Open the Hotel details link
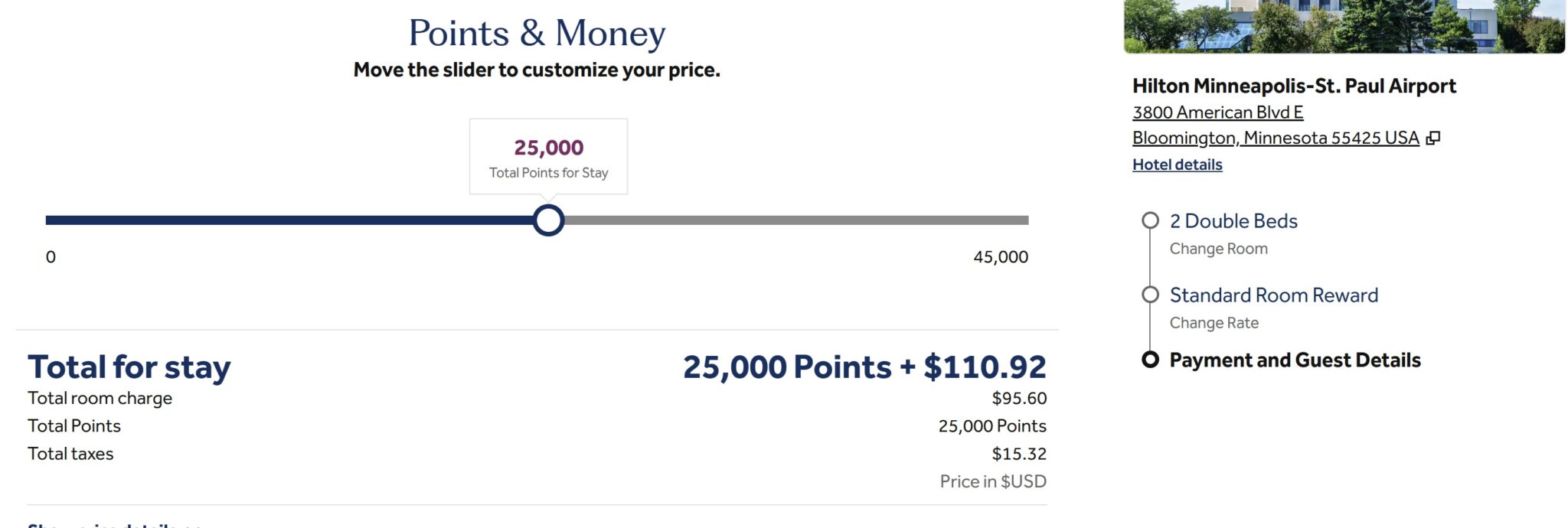1568x528 pixels. coord(1177,165)
